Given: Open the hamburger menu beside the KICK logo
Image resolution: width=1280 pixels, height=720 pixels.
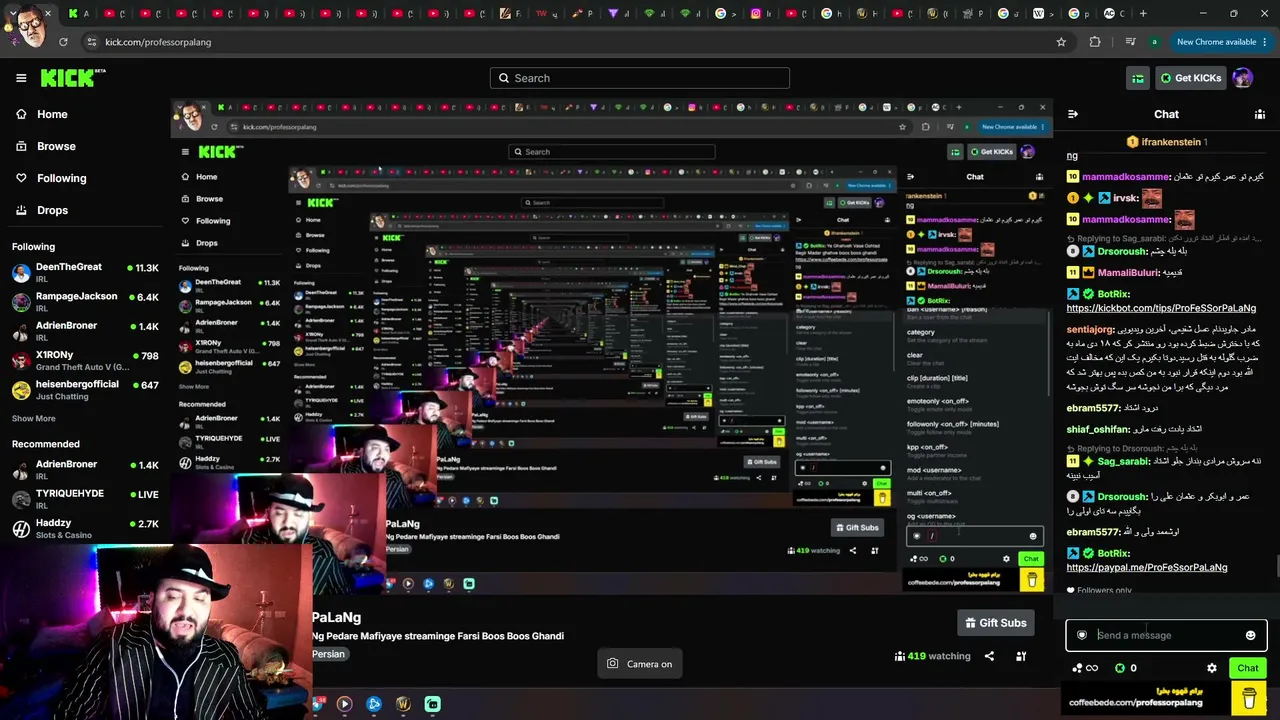Looking at the screenshot, I should click(21, 78).
